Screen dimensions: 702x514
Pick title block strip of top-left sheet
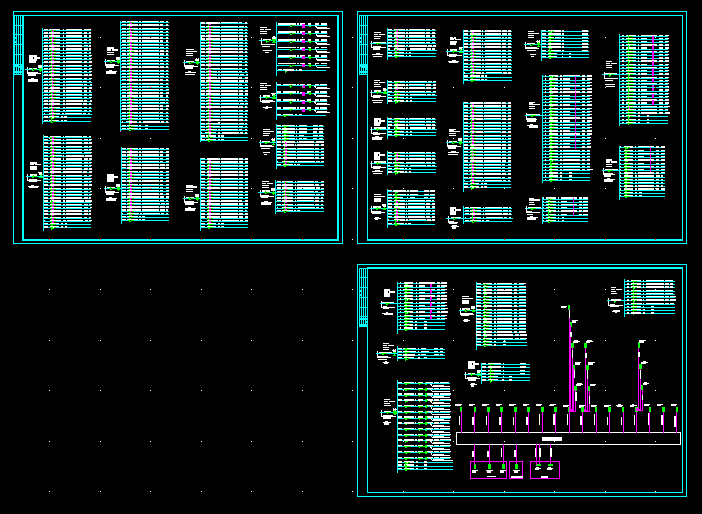point(18,45)
